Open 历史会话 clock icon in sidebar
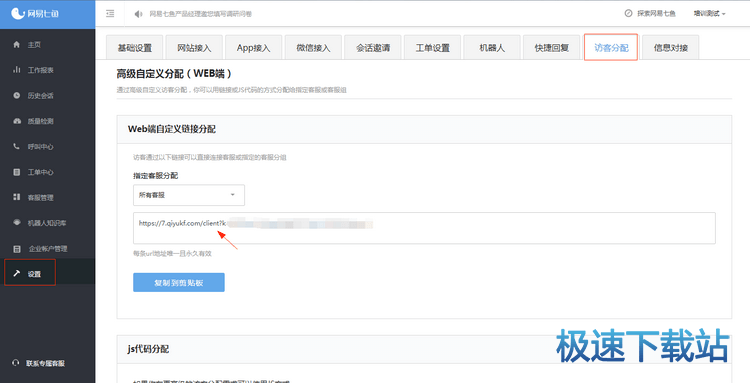 (17, 96)
